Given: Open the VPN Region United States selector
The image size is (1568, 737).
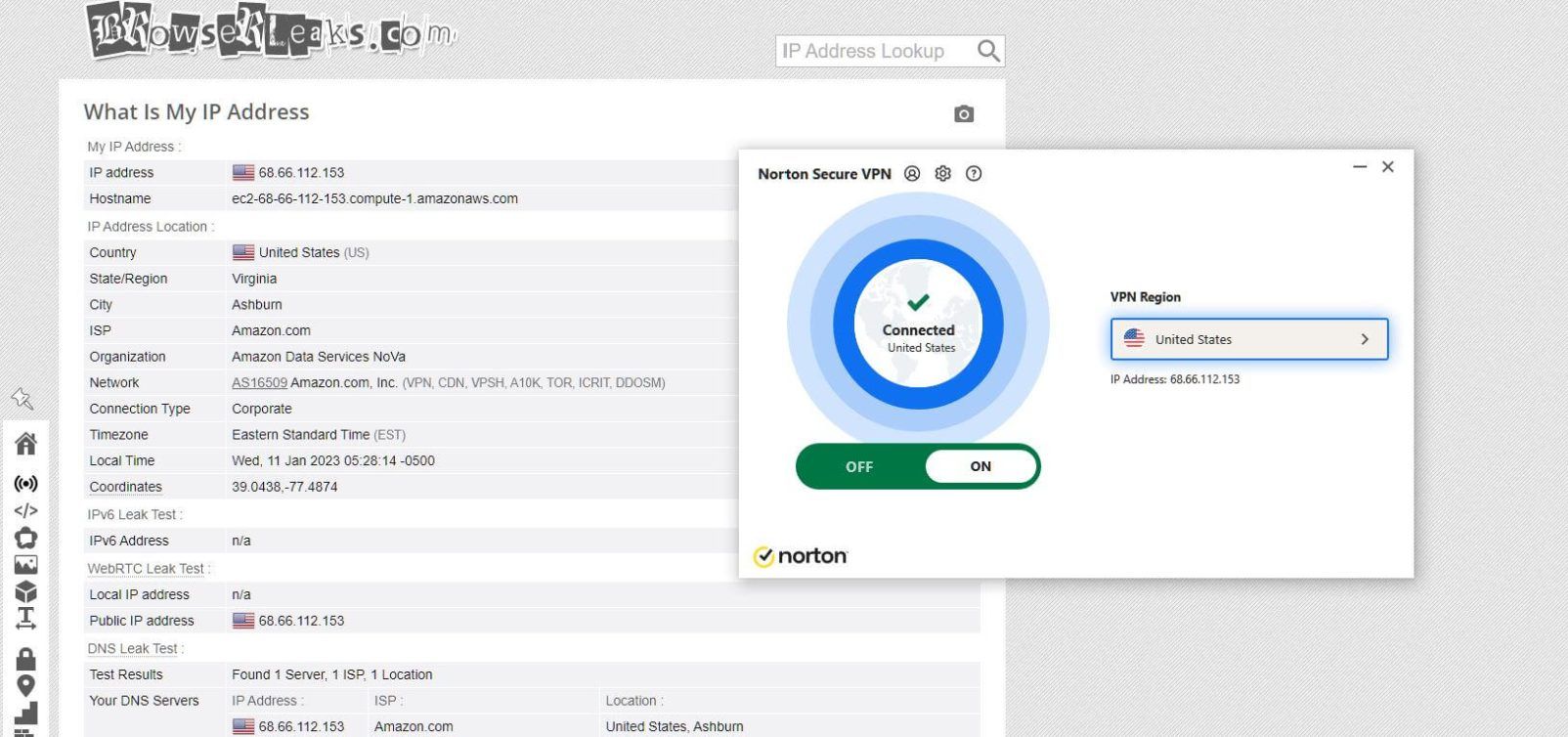Looking at the screenshot, I should pyautogui.click(x=1249, y=339).
